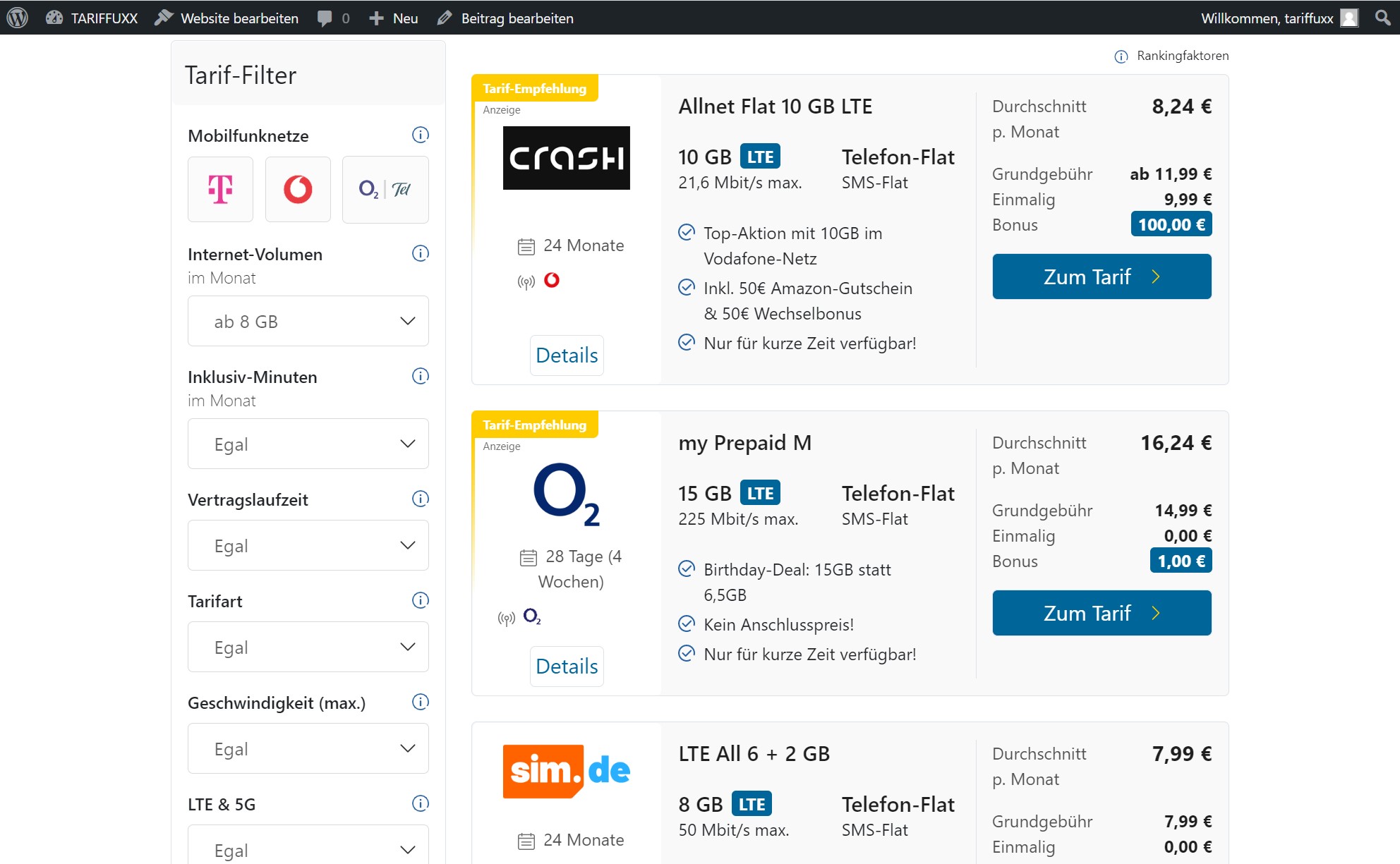Click the Allnet Flat 10 GB LTE title
This screenshot has width=1400, height=864.
click(x=776, y=107)
